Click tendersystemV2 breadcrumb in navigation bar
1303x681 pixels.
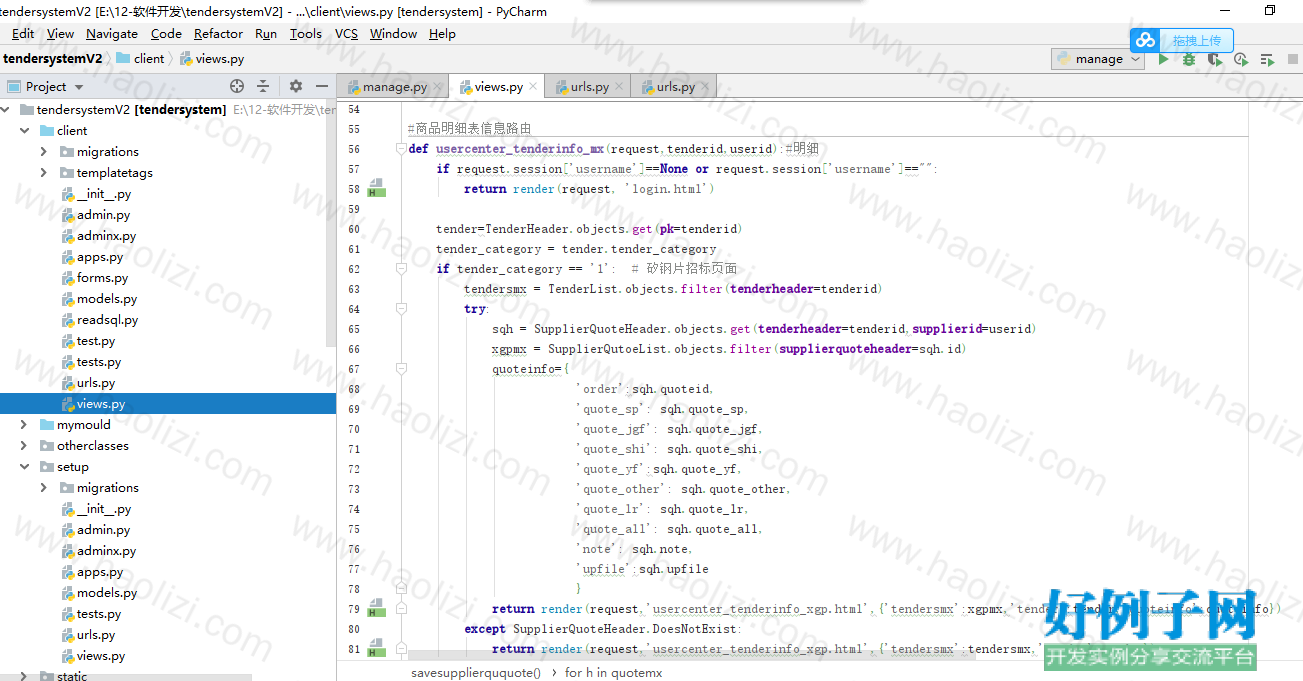52,58
